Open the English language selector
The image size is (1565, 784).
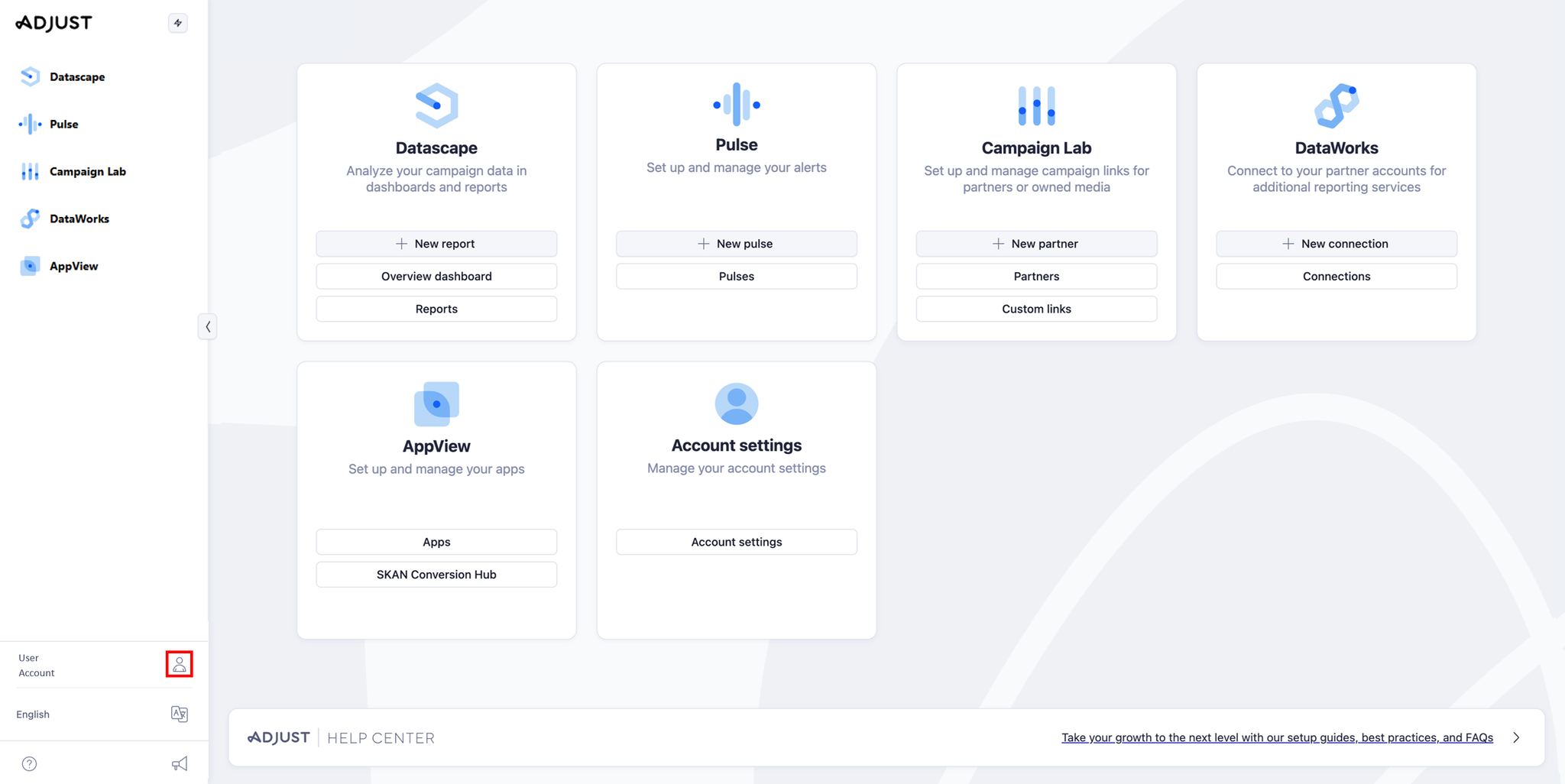click(x=103, y=714)
